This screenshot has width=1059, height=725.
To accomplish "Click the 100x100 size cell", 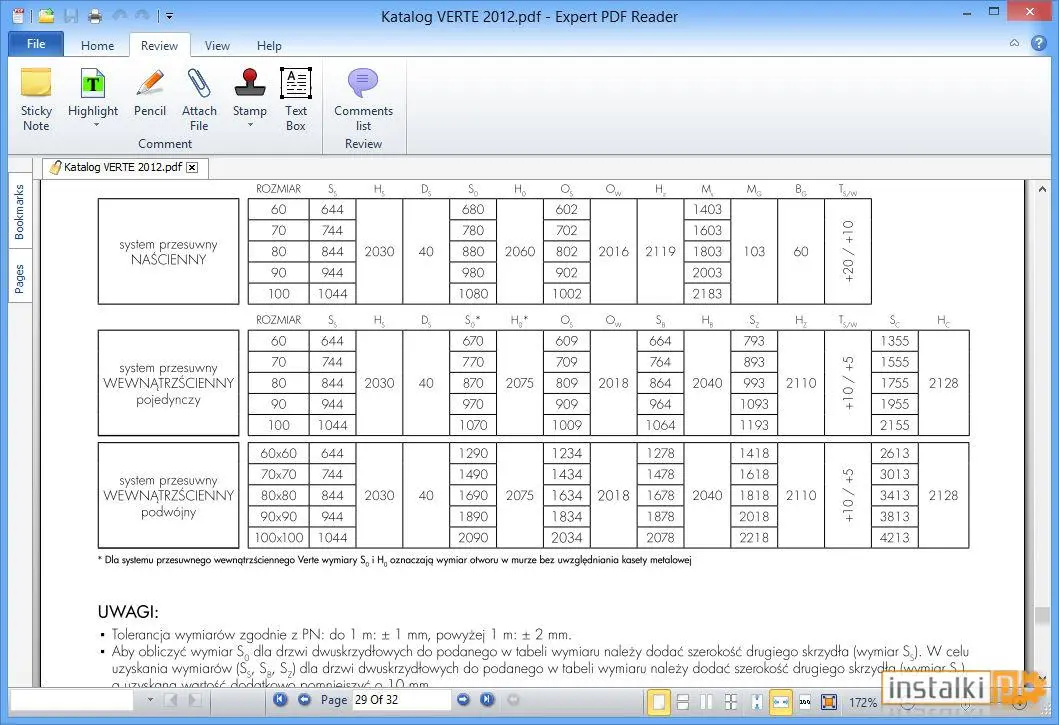I will pos(278,537).
